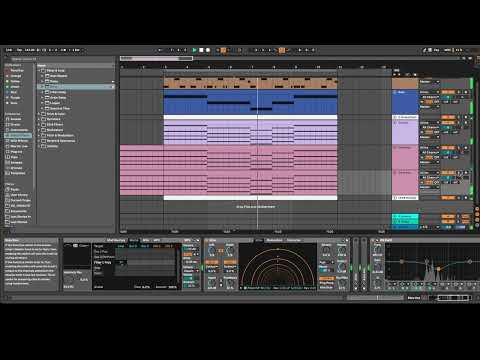Select the Blue collection in the browser
Viewport: 480px width, 360px height.
(x=14, y=92)
